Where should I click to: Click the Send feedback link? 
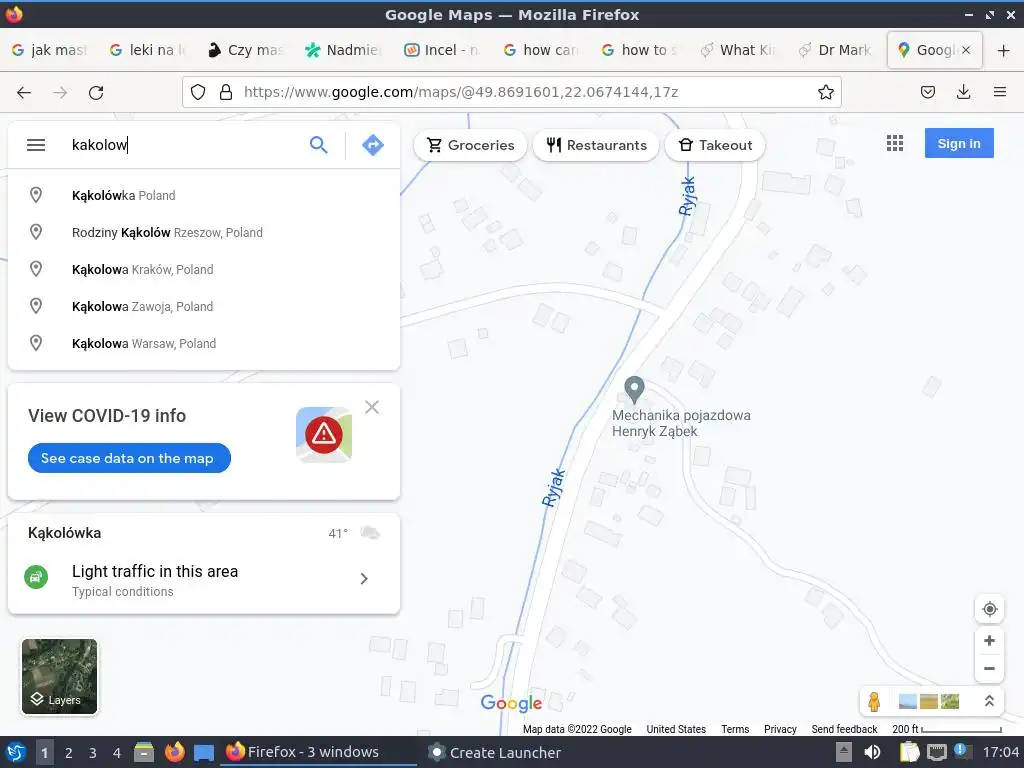coord(844,729)
